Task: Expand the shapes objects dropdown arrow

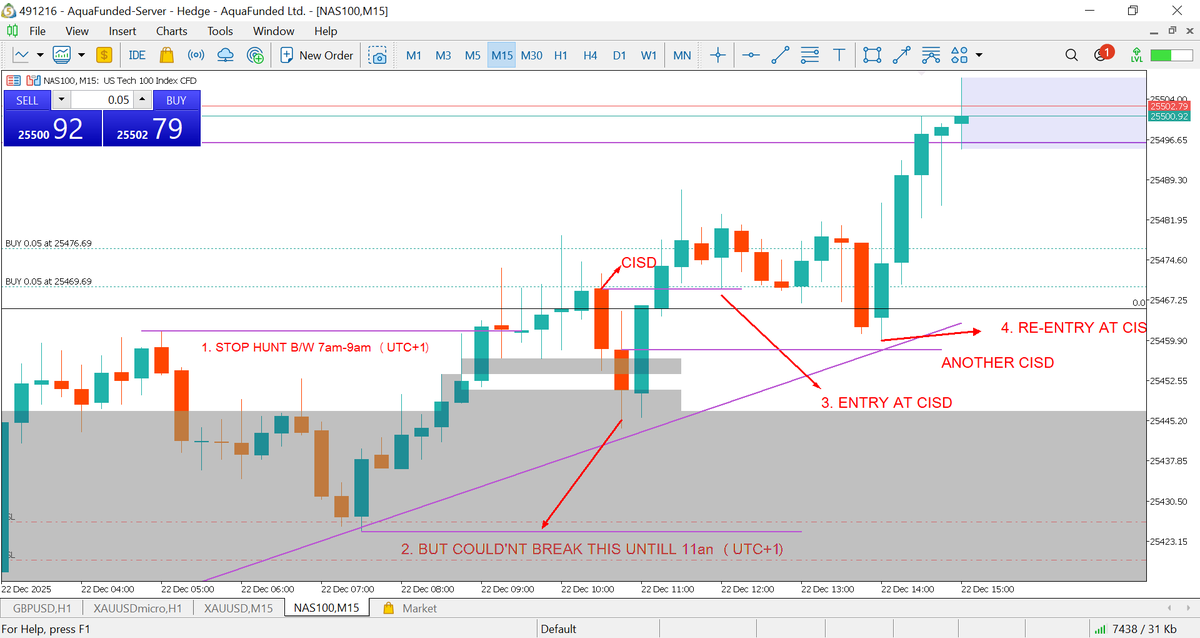Action: [x=979, y=55]
